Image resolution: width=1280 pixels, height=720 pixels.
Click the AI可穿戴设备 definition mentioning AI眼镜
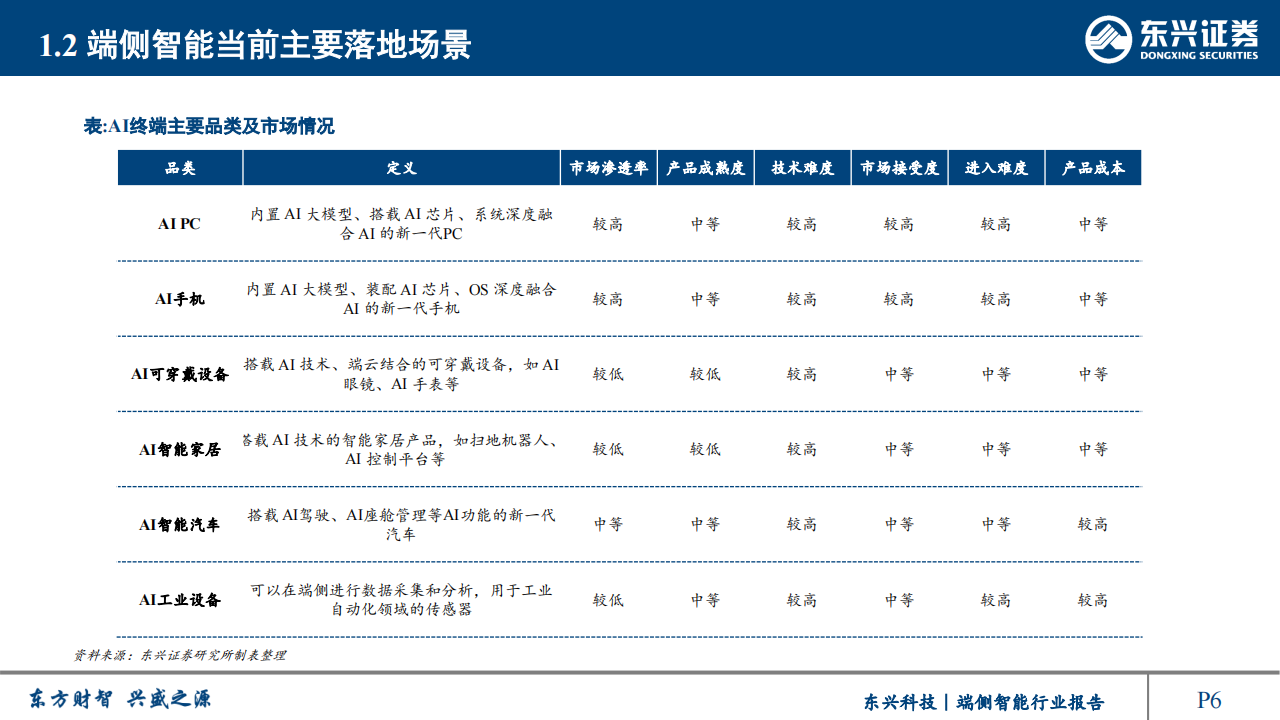pyautogui.click(x=401, y=374)
